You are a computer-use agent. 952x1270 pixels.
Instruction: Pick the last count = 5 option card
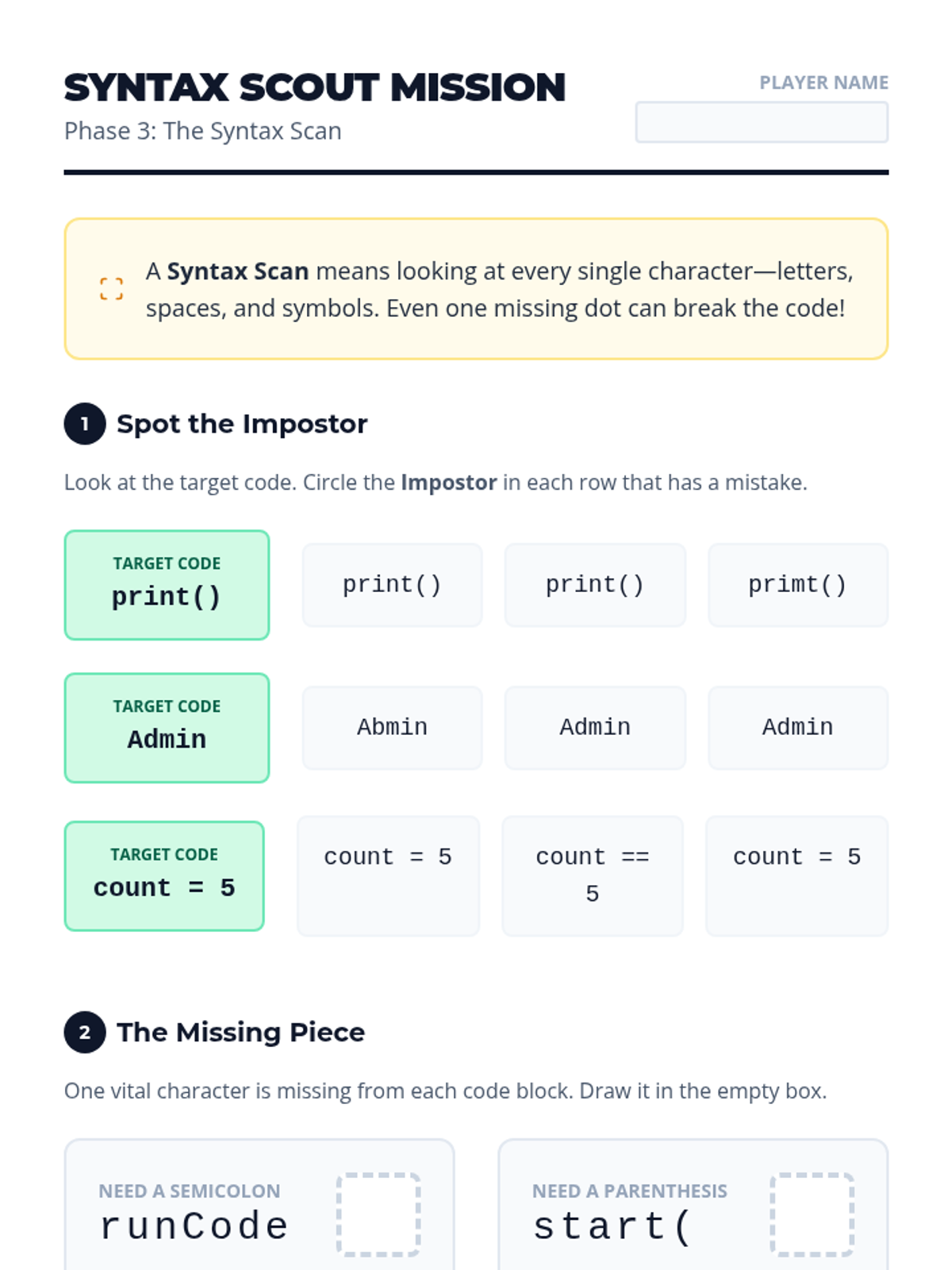click(797, 876)
